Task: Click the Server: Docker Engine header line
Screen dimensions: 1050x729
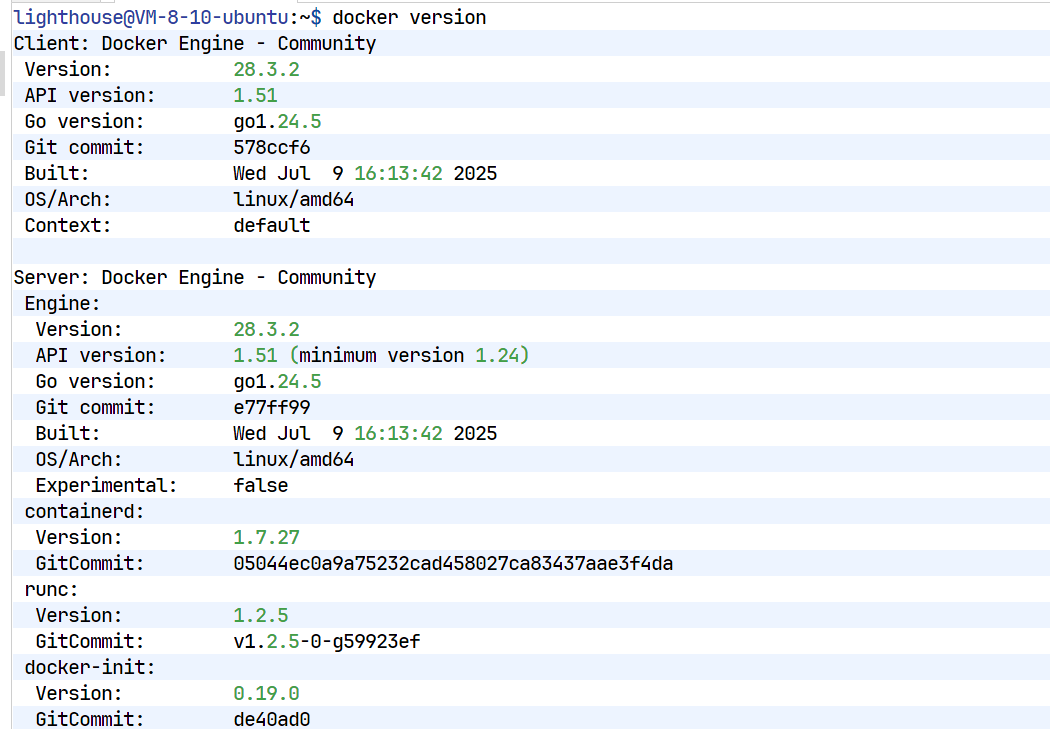Action: [x=193, y=277]
